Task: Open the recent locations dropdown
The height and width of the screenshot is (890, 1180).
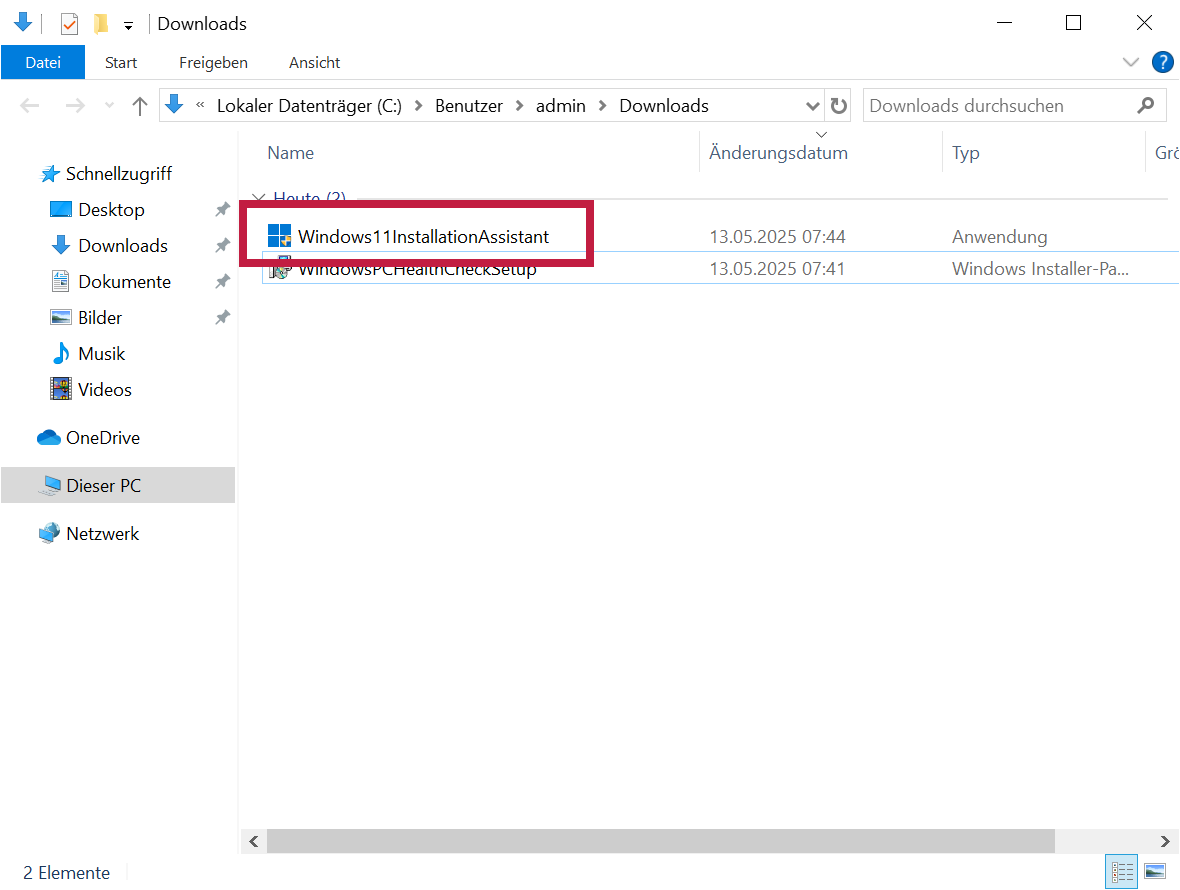Action: tap(110, 105)
